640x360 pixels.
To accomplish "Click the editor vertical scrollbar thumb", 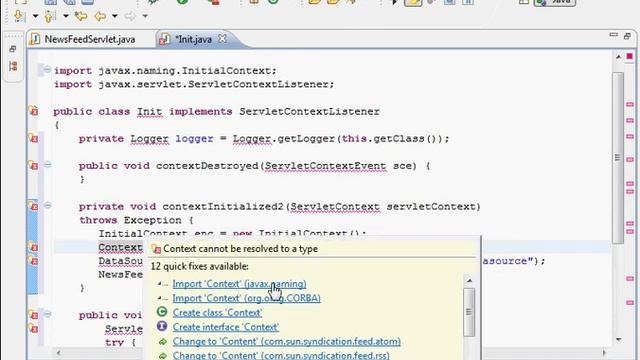I will point(618,158).
